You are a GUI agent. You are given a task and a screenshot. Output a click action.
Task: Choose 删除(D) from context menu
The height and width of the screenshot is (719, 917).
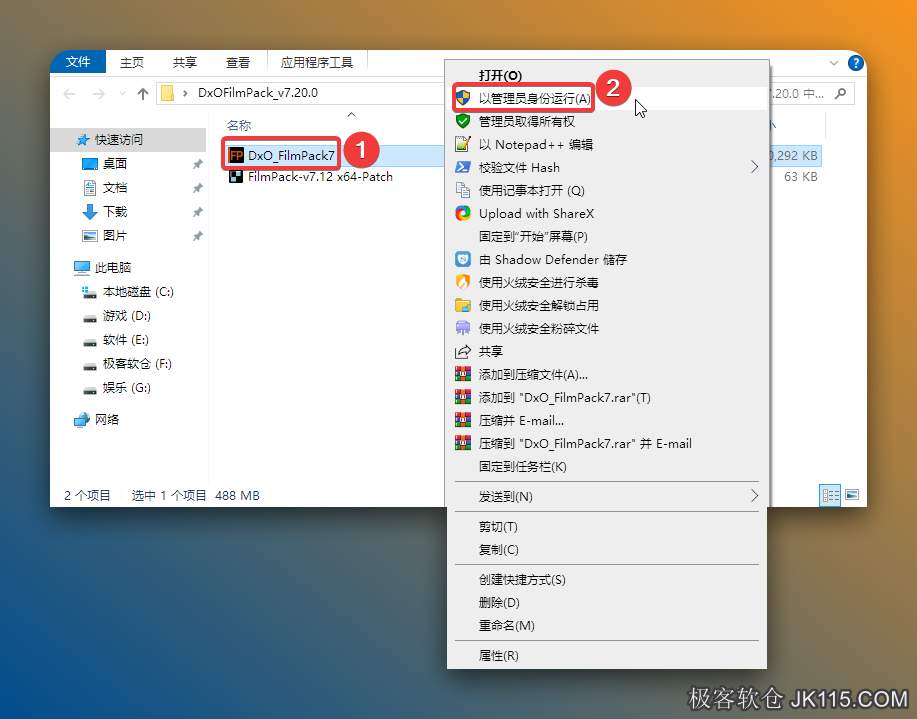click(607, 602)
